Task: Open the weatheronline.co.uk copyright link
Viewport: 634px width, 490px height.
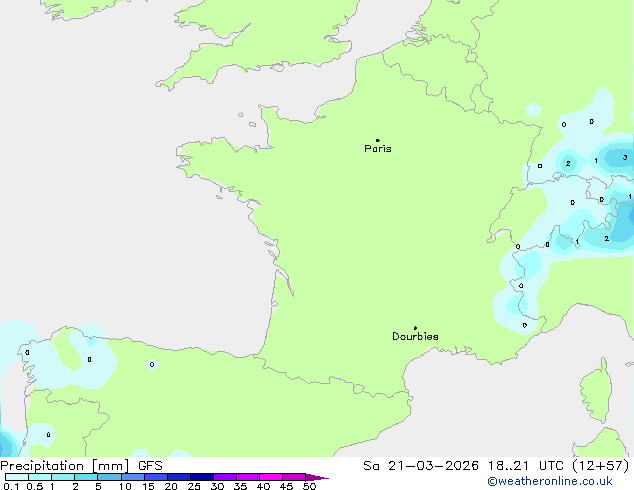Action: pos(550,481)
